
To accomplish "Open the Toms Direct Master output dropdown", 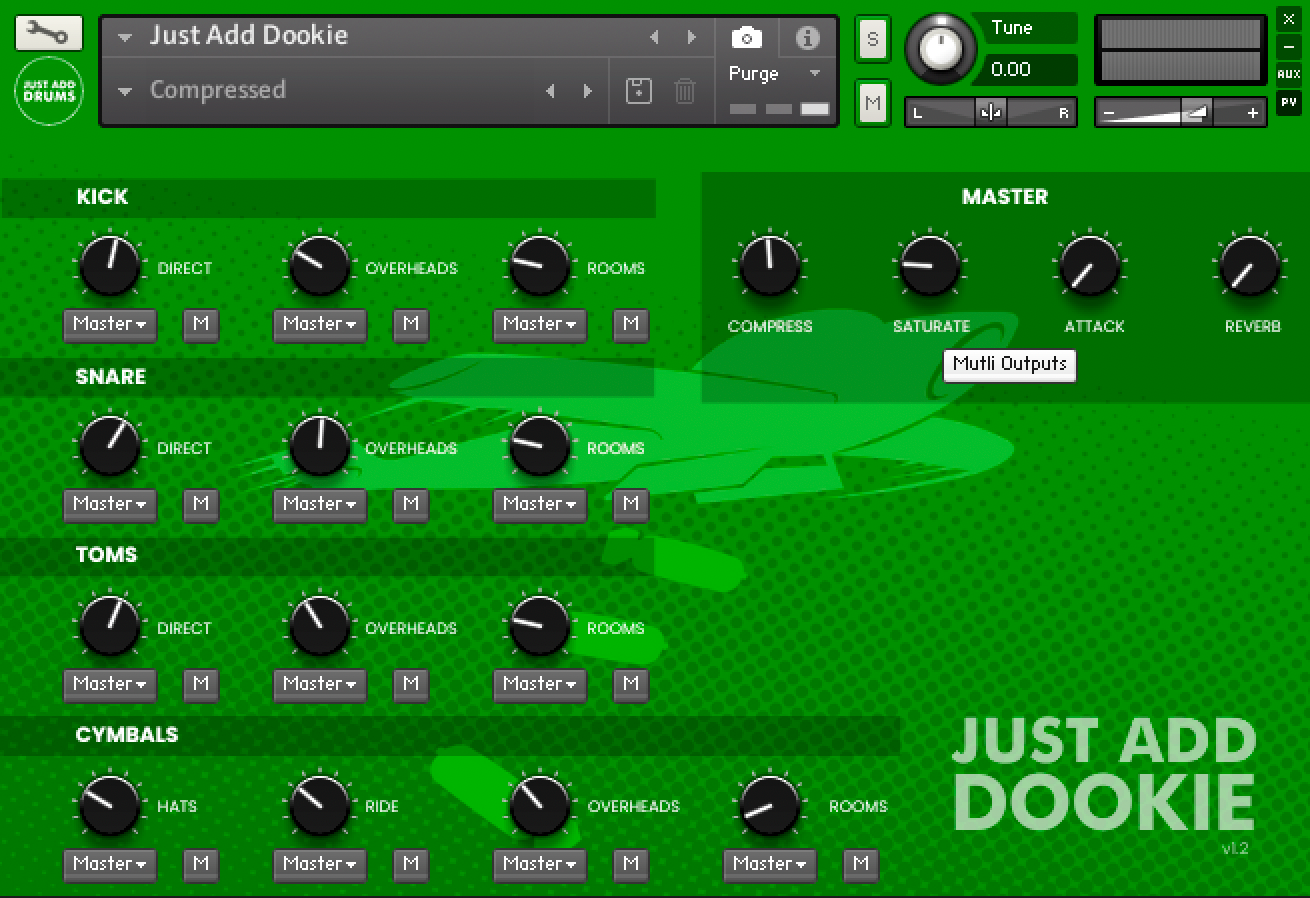I will point(110,684).
